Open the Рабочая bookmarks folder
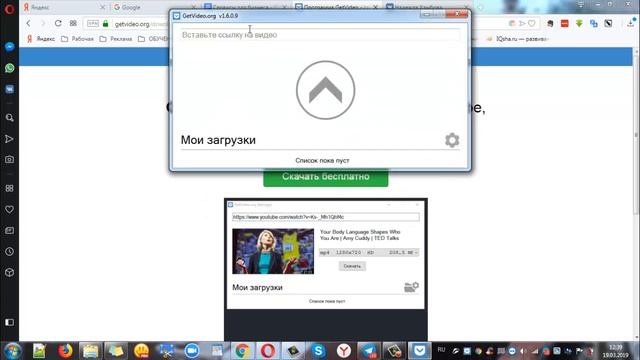Screen dimensions: 640x360 pos(78,39)
